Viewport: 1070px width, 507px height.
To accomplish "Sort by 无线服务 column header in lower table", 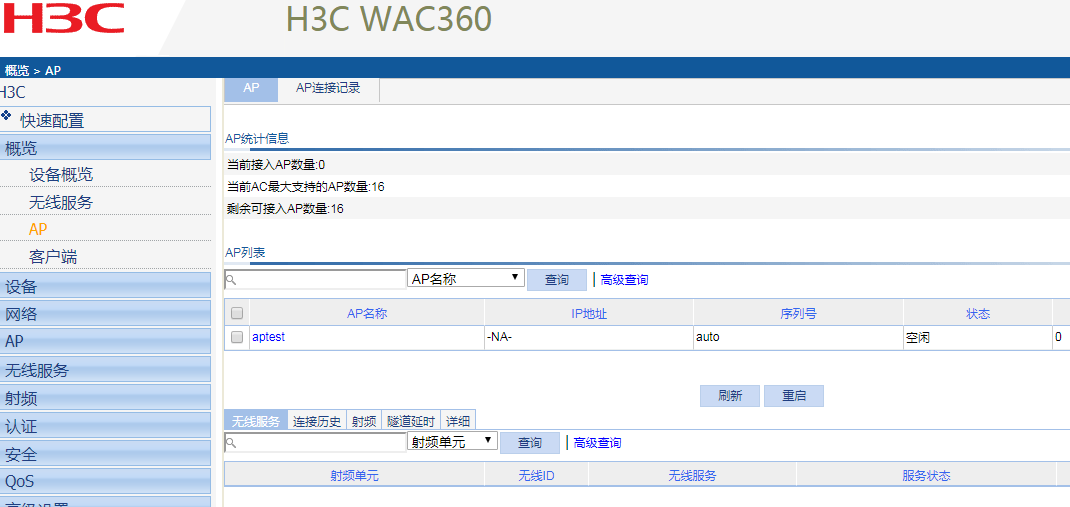I will pyautogui.click(x=693, y=476).
